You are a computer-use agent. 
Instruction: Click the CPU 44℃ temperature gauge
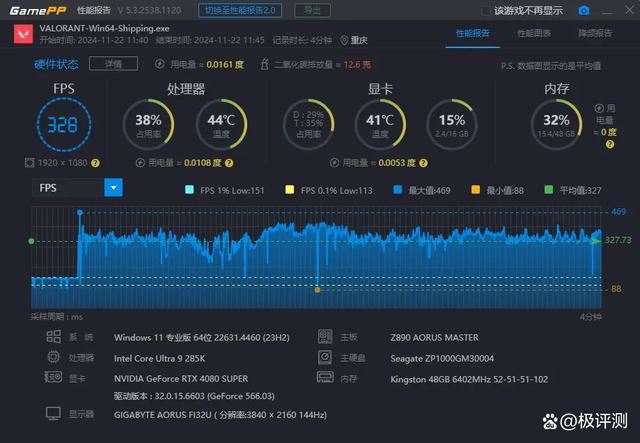tap(221, 125)
